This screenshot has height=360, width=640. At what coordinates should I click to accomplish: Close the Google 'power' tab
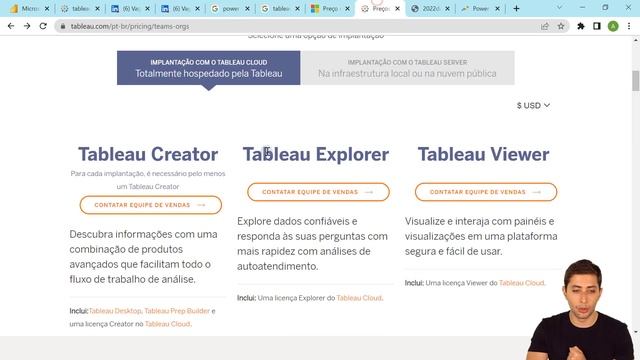point(247,9)
